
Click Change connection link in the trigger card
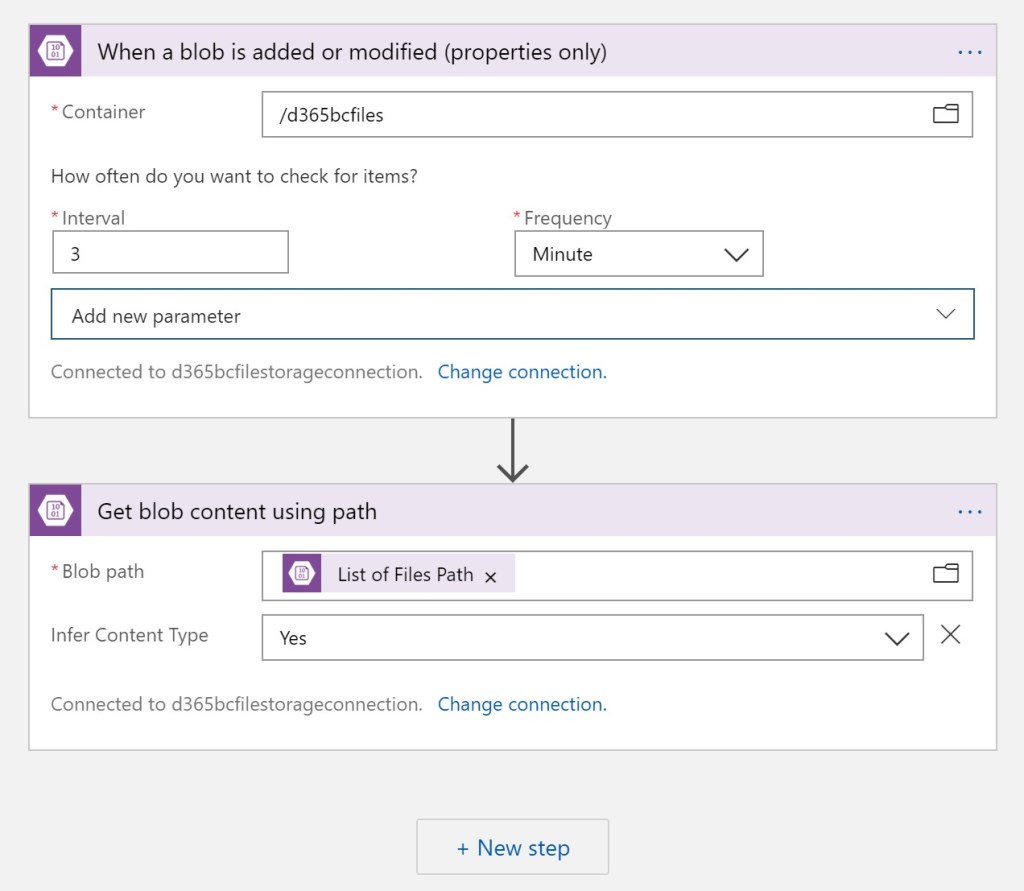point(521,372)
